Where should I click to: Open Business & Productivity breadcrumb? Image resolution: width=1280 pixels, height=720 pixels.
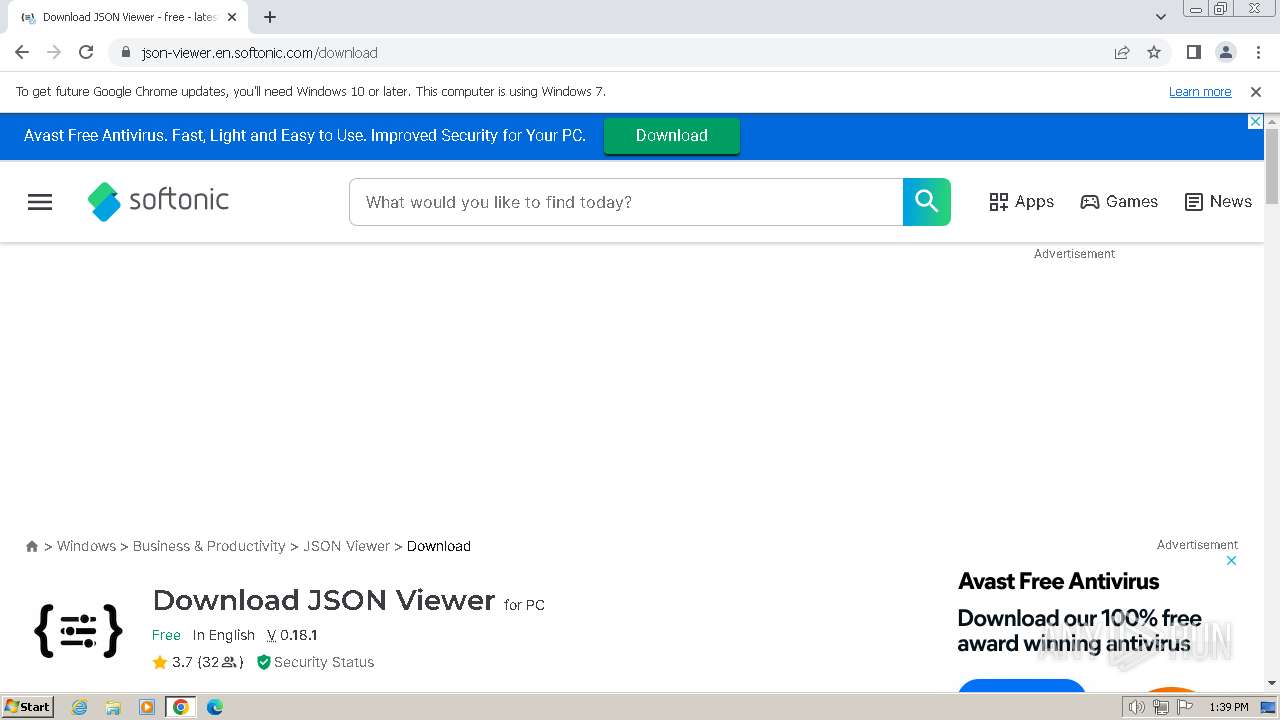[x=209, y=546]
